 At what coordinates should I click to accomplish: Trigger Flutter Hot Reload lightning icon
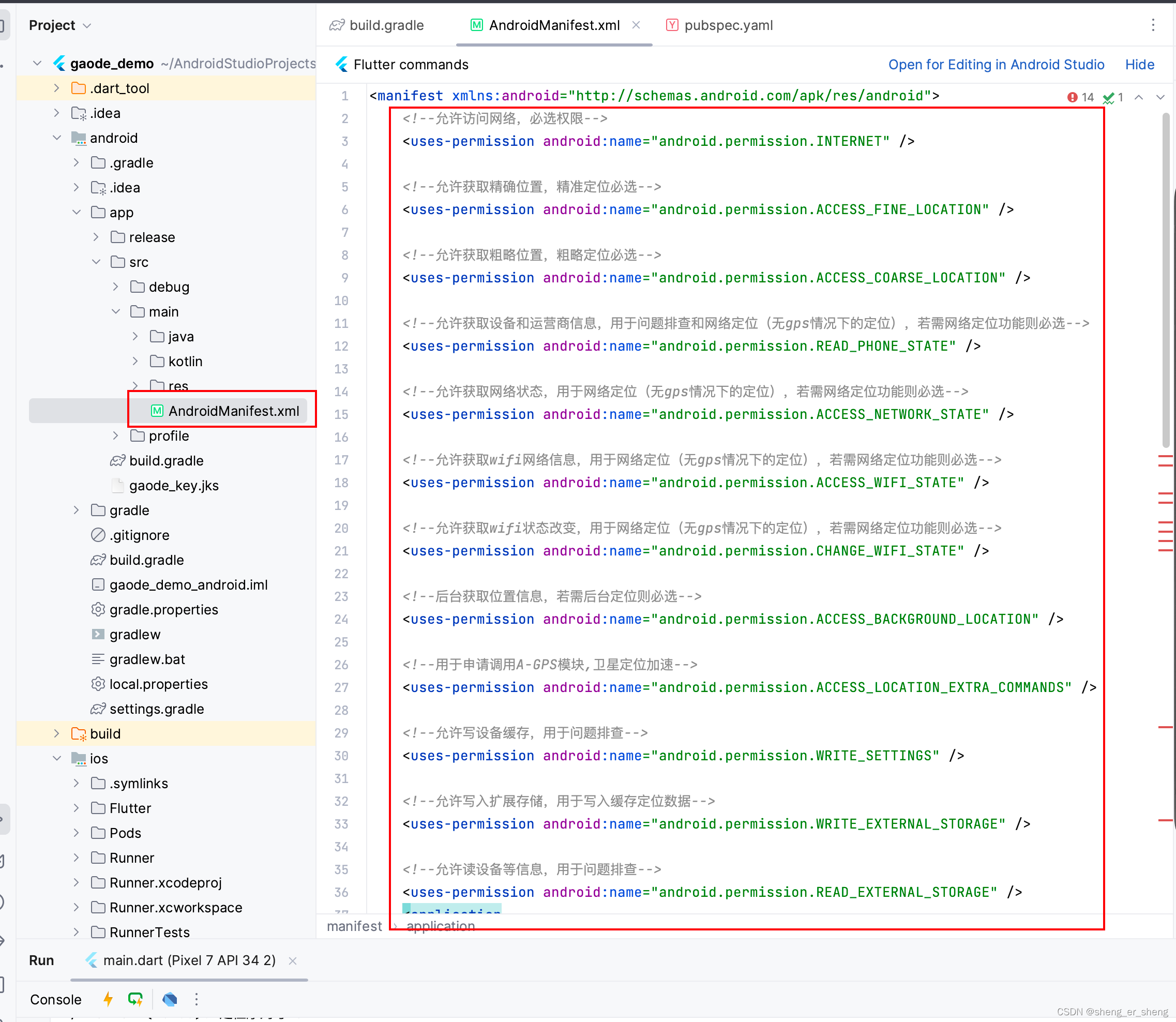108,999
